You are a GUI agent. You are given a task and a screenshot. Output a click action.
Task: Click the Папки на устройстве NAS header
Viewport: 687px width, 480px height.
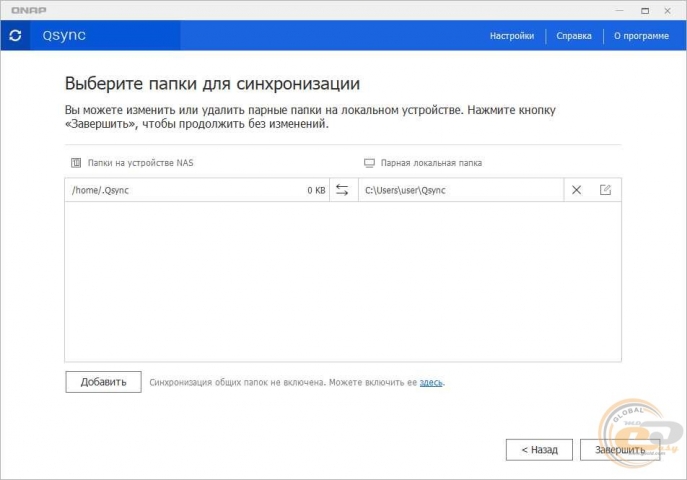140,163
